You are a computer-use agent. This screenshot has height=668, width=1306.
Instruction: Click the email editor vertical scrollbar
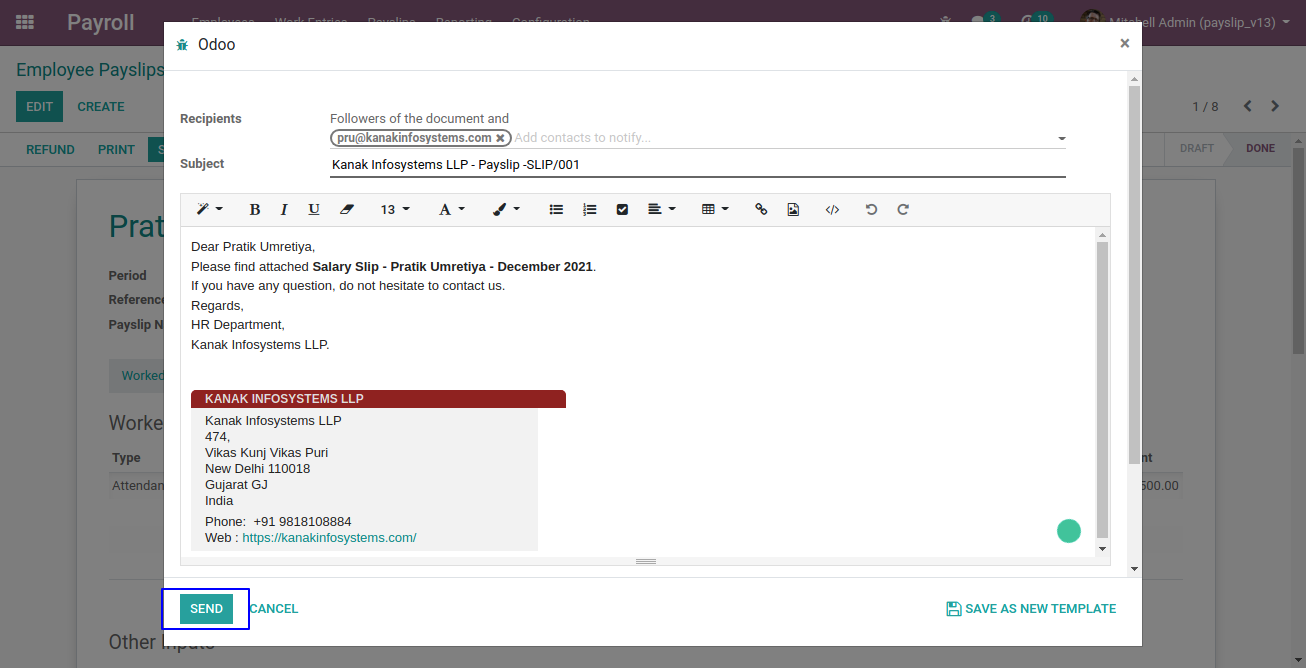(x=1102, y=390)
